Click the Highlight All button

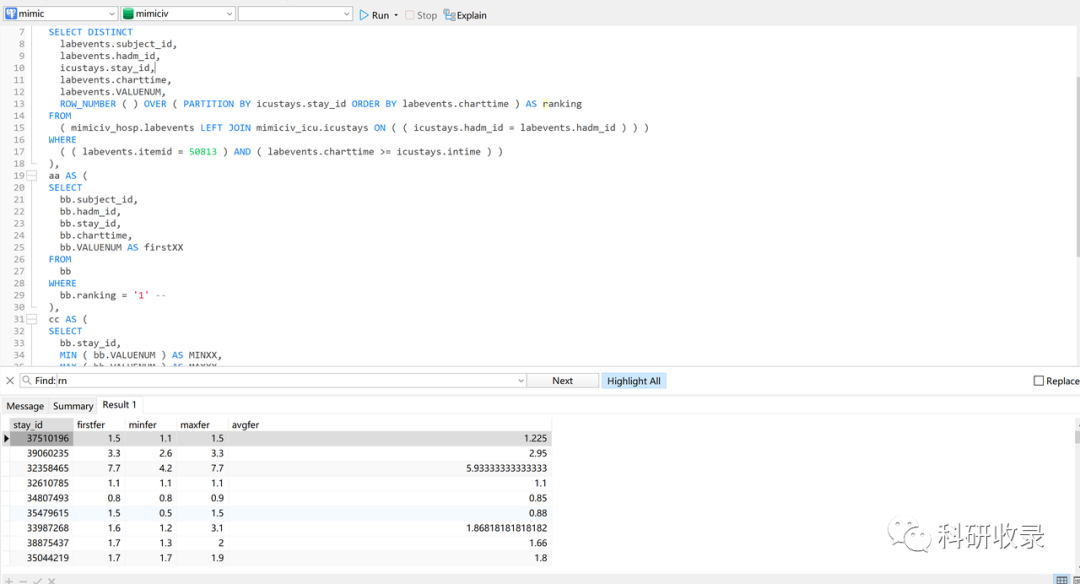pos(634,381)
